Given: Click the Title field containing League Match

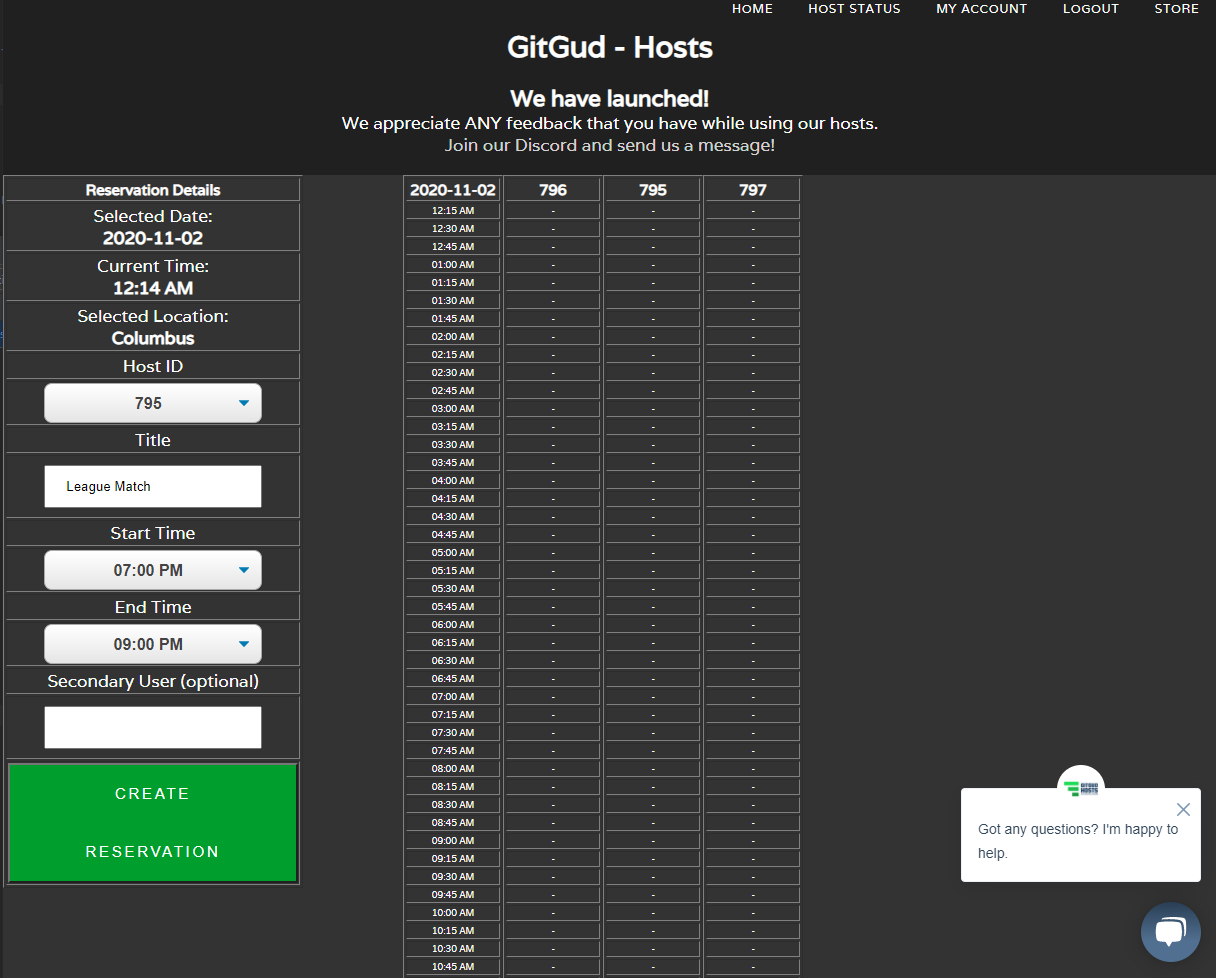Looking at the screenshot, I should [153, 486].
